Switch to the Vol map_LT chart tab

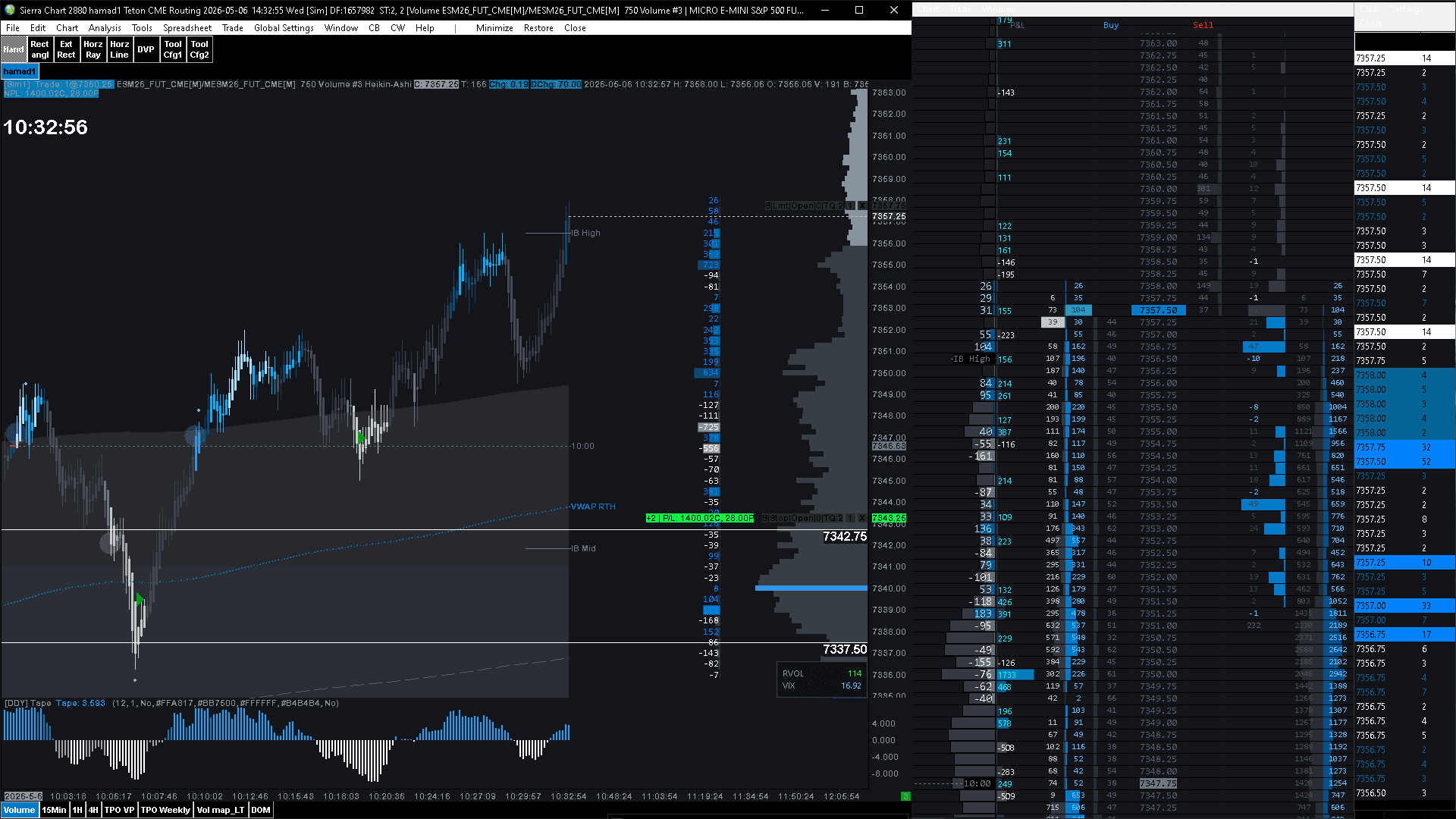[x=221, y=810]
